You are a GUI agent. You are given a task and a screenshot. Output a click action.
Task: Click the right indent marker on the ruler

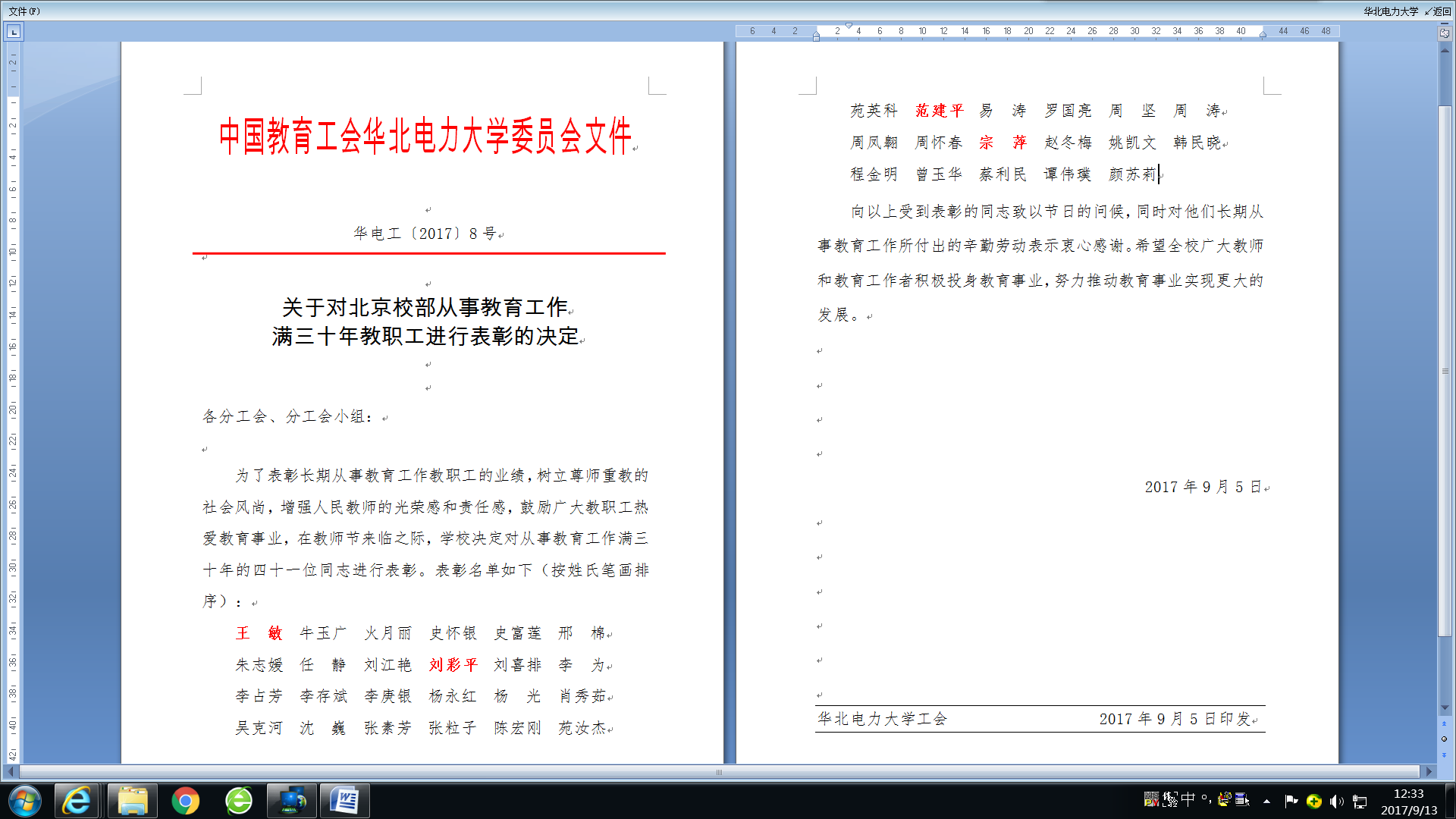pyautogui.click(x=1263, y=35)
